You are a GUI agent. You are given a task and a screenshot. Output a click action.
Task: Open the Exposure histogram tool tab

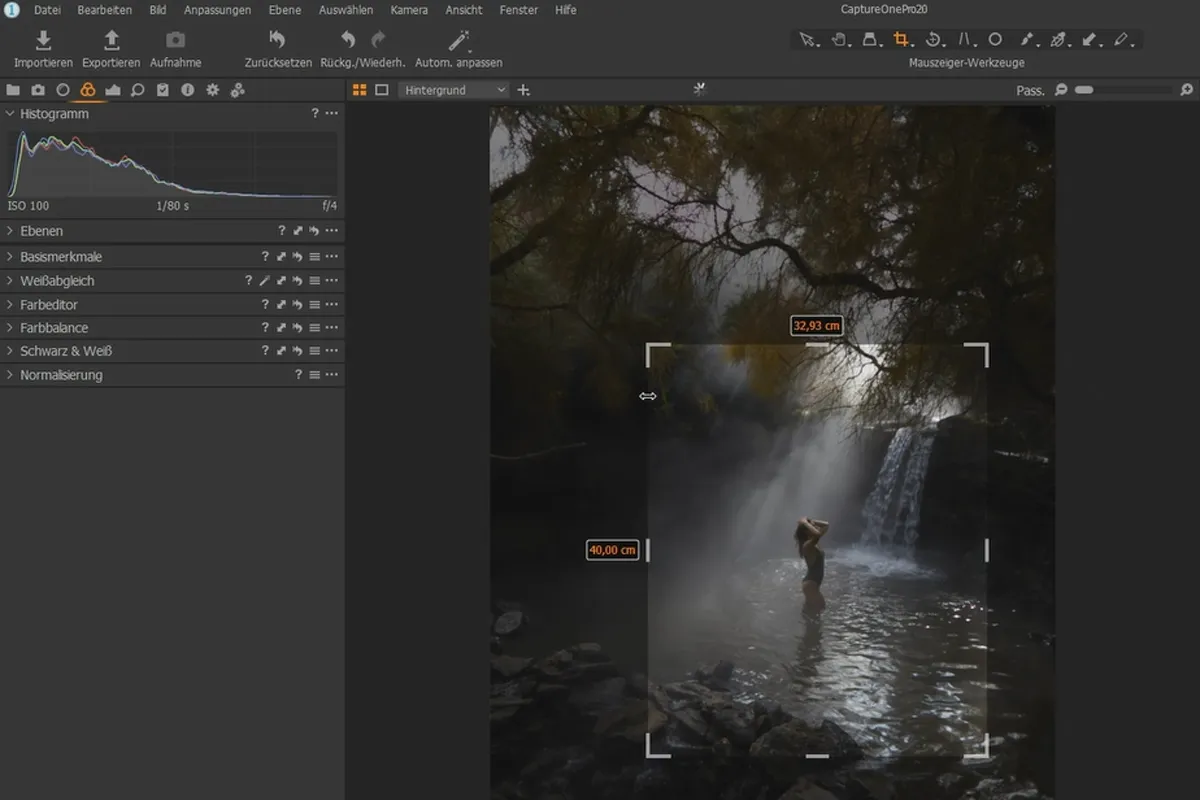coord(113,90)
